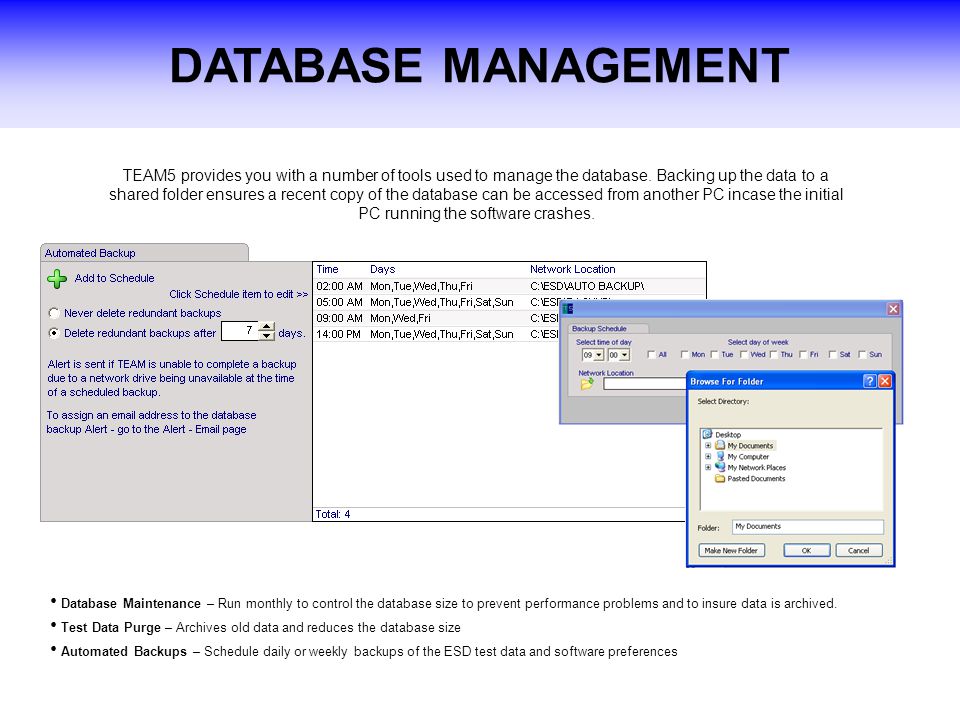This screenshot has height=720, width=960.
Task: Click OK in Browse For Folder
Action: (806, 550)
